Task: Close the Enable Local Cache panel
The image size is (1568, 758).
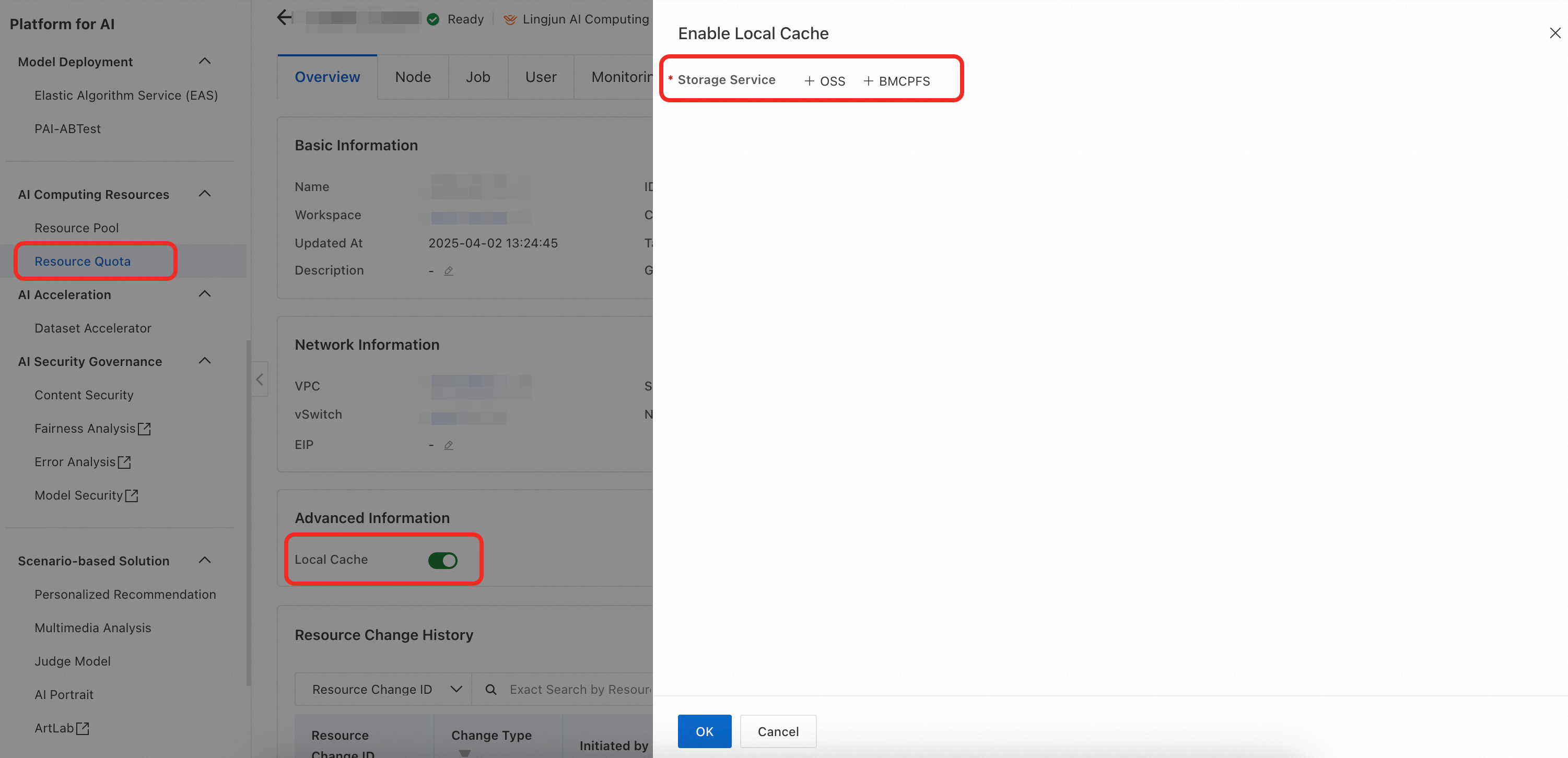Action: [1554, 33]
